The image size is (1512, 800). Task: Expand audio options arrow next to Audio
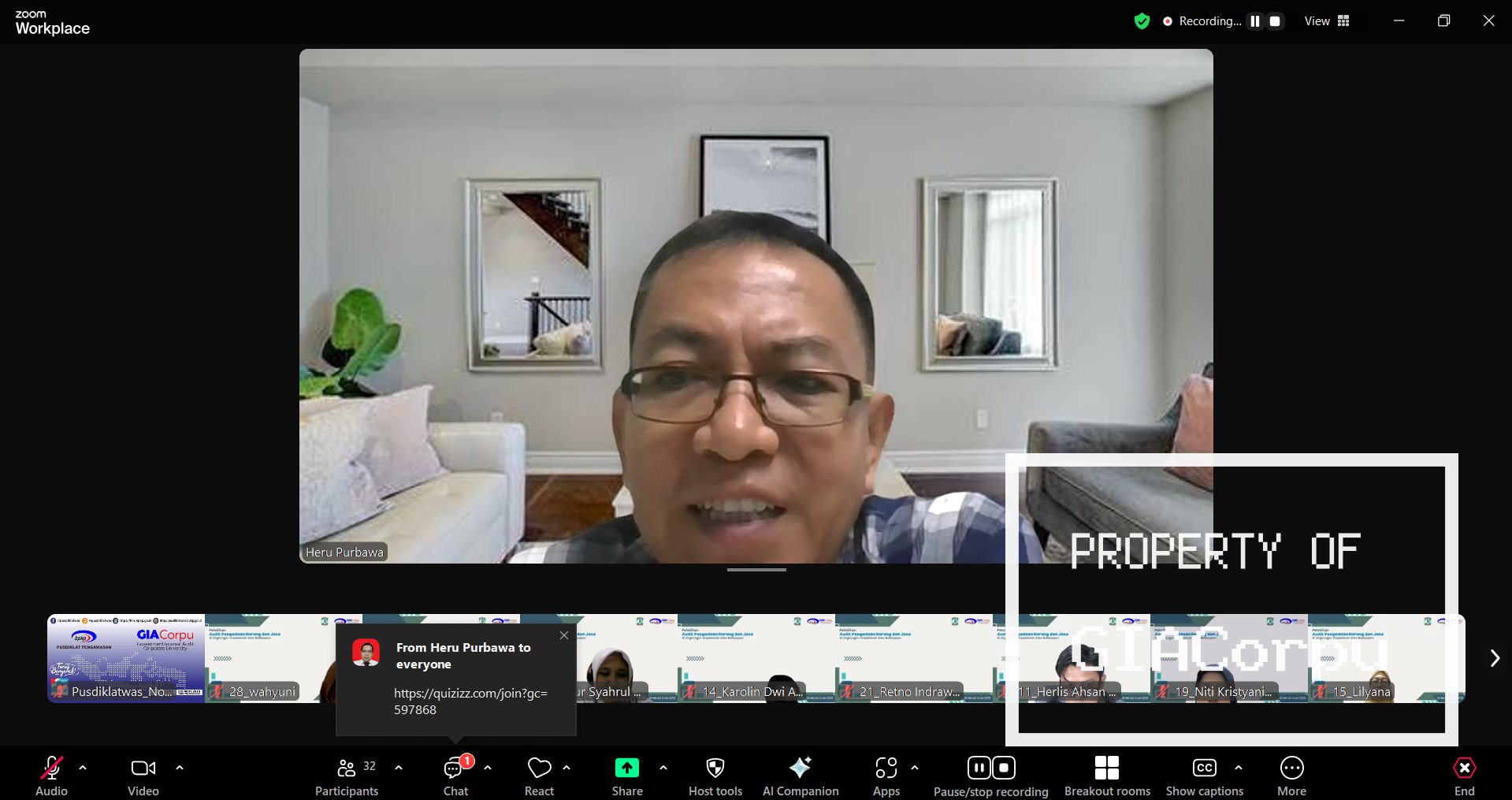(83, 768)
